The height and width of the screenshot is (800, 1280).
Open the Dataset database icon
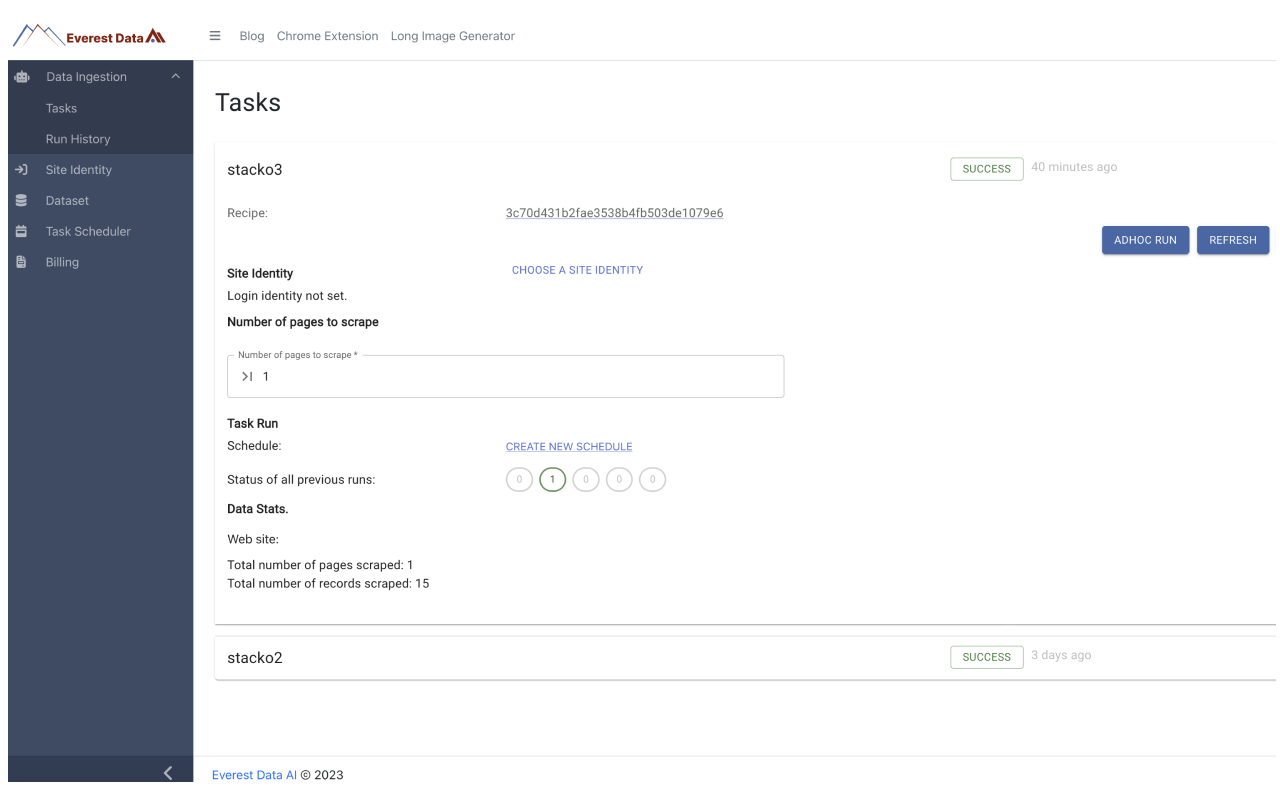21,200
